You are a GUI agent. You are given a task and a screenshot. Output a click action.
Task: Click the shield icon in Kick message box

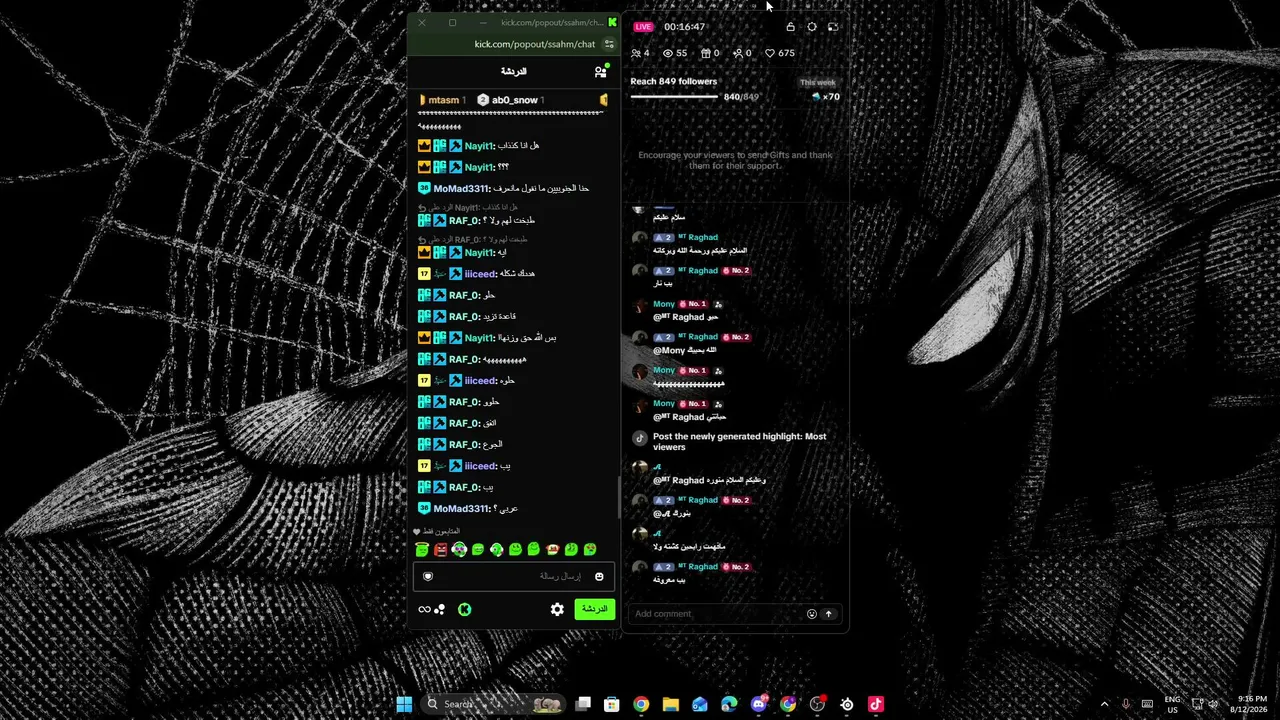click(x=428, y=576)
